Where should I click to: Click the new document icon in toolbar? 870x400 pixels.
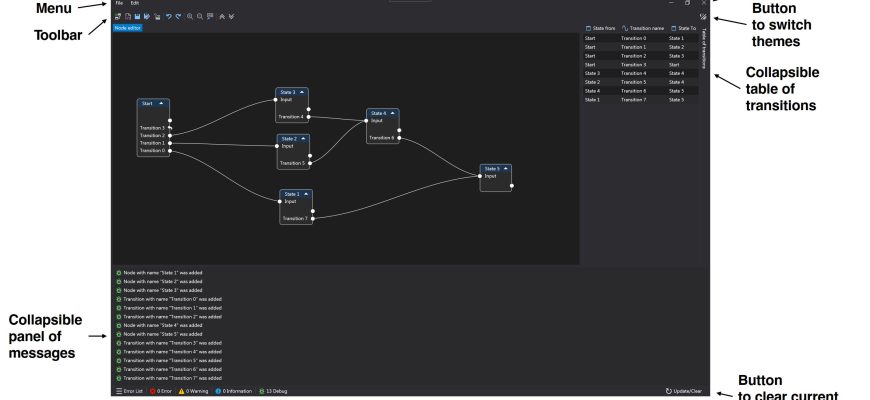(127, 17)
